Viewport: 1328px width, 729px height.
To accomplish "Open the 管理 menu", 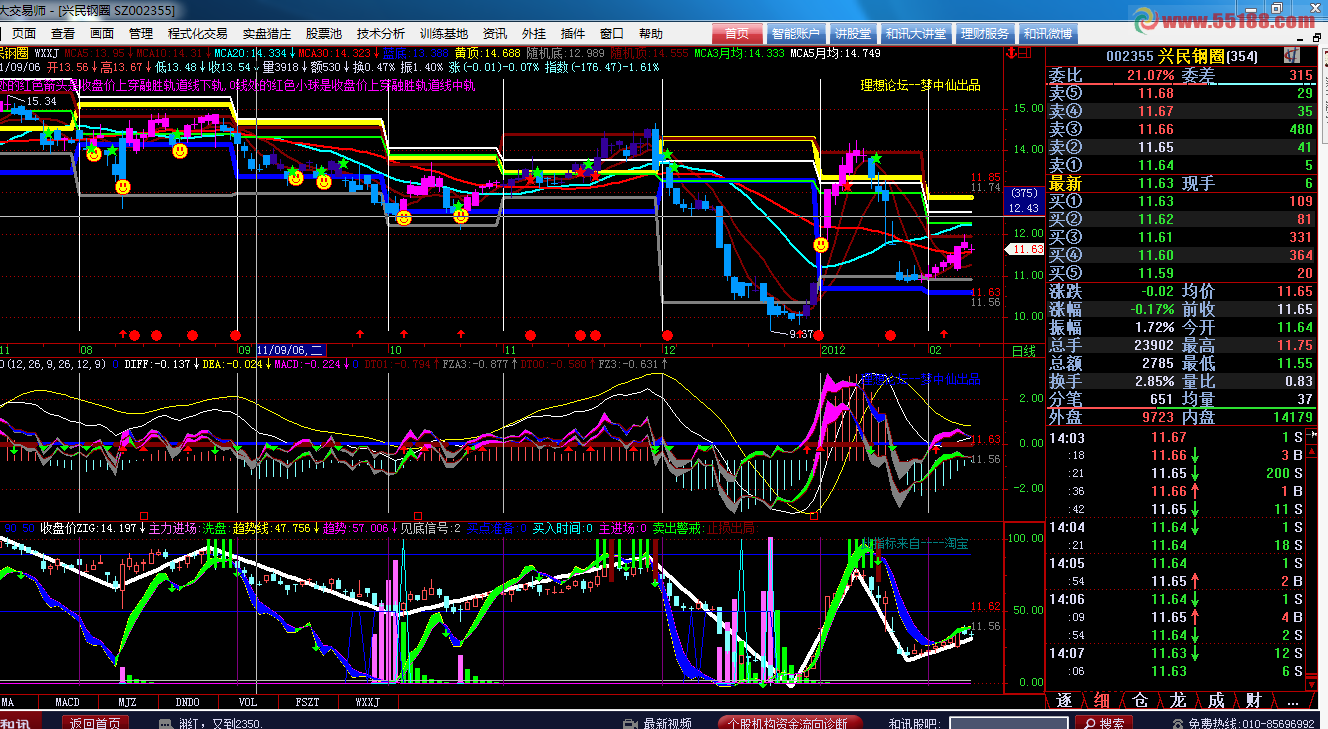I will click(x=141, y=33).
